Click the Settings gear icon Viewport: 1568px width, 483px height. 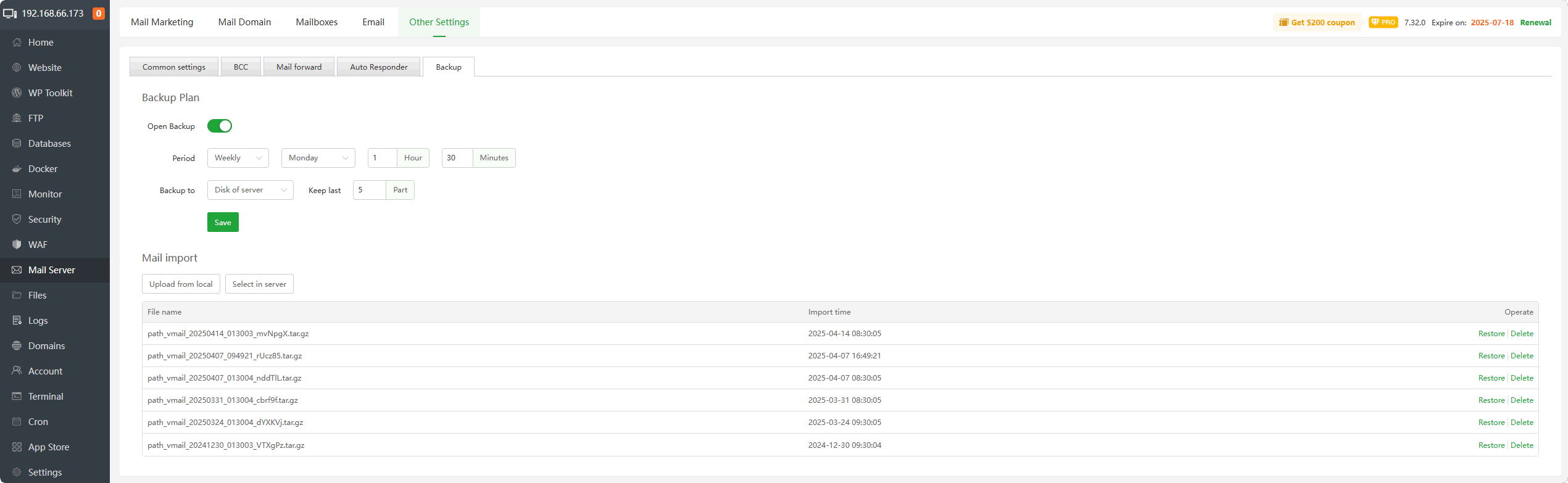click(x=17, y=473)
